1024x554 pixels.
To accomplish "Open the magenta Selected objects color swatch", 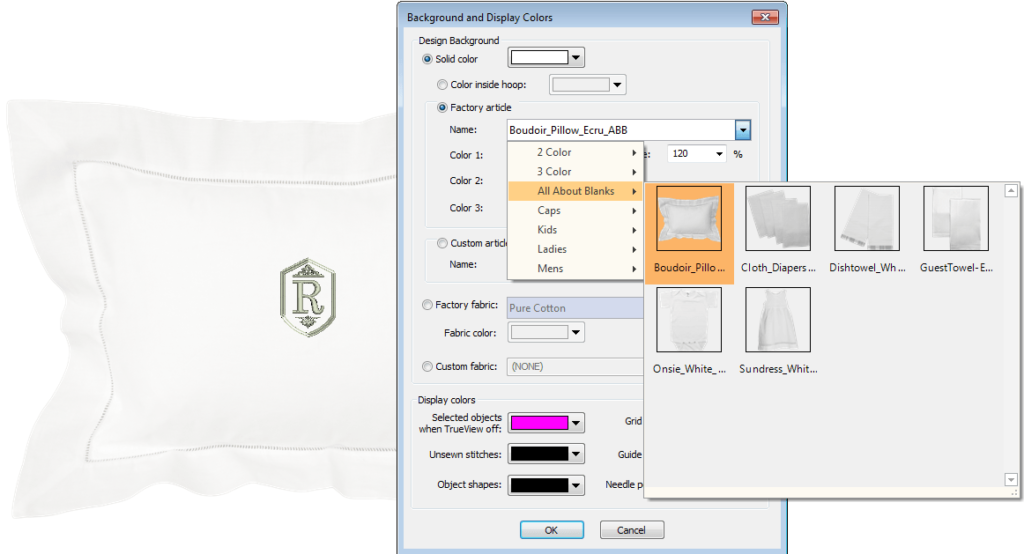I will 545,424.
